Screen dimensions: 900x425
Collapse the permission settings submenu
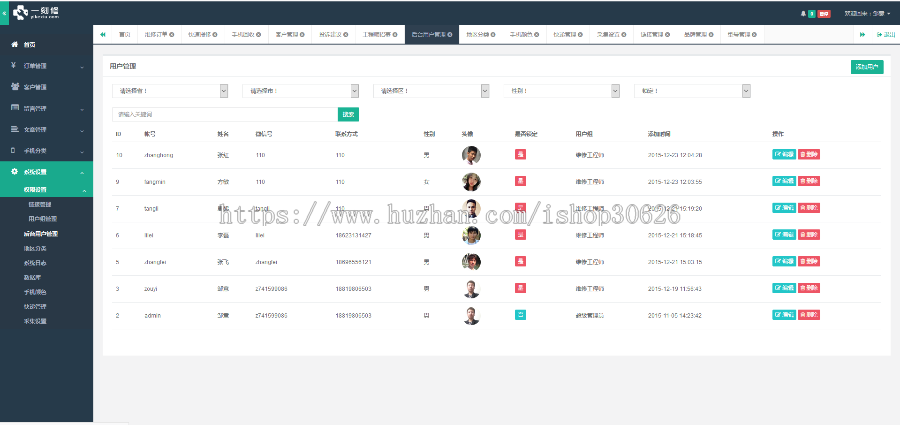click(82, 190)
